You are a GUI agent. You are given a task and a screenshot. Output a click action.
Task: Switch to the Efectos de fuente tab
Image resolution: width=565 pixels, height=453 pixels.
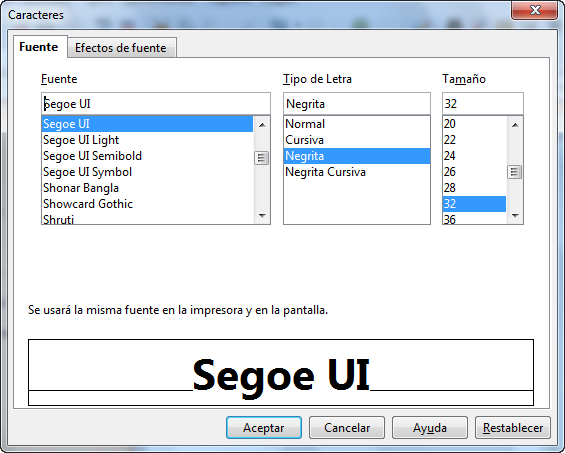[122, 48]
